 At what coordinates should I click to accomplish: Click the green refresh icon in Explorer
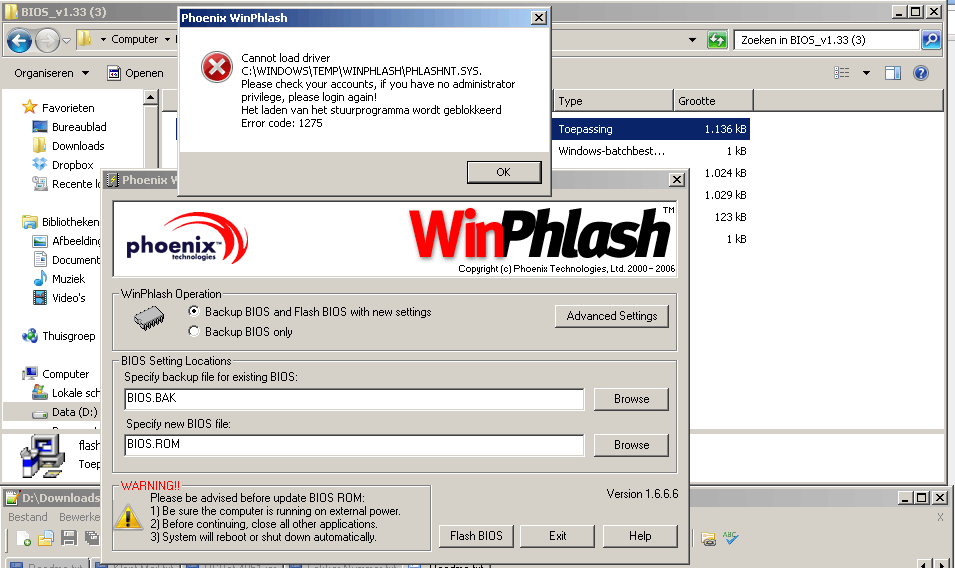point(717,40)
